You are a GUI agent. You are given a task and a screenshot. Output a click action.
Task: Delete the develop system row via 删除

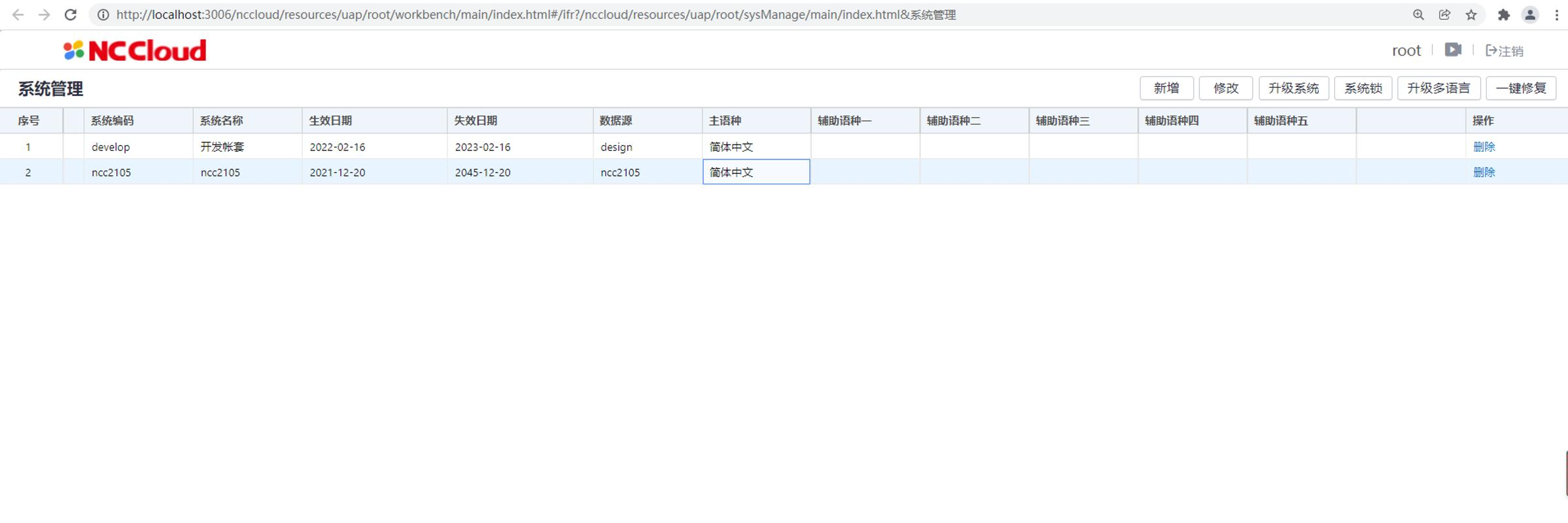click(x=1484, y=146)
